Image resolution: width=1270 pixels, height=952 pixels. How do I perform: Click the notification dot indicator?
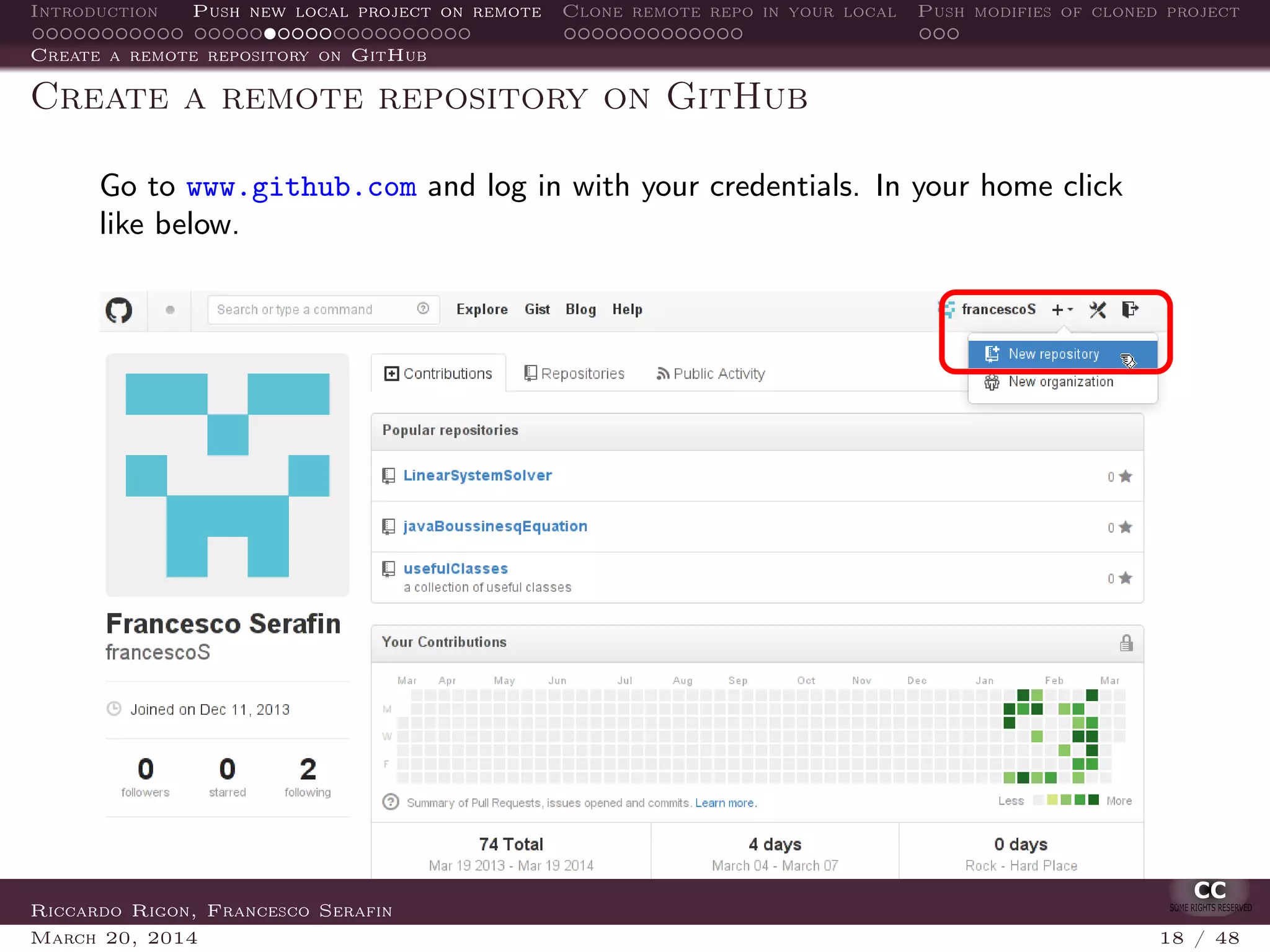coord(170,310)
